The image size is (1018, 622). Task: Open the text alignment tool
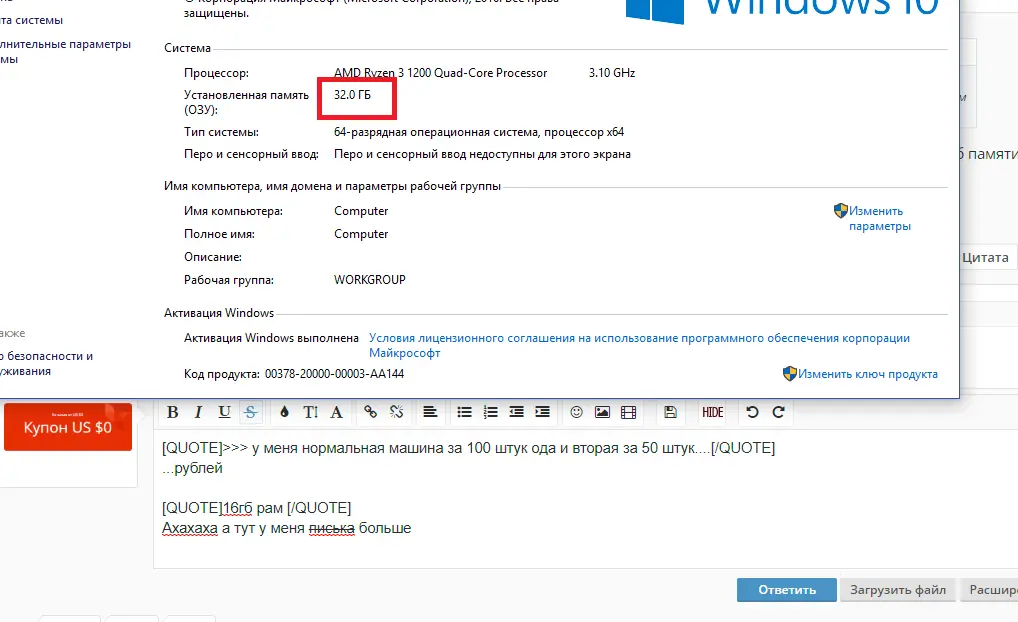(430, 412)
